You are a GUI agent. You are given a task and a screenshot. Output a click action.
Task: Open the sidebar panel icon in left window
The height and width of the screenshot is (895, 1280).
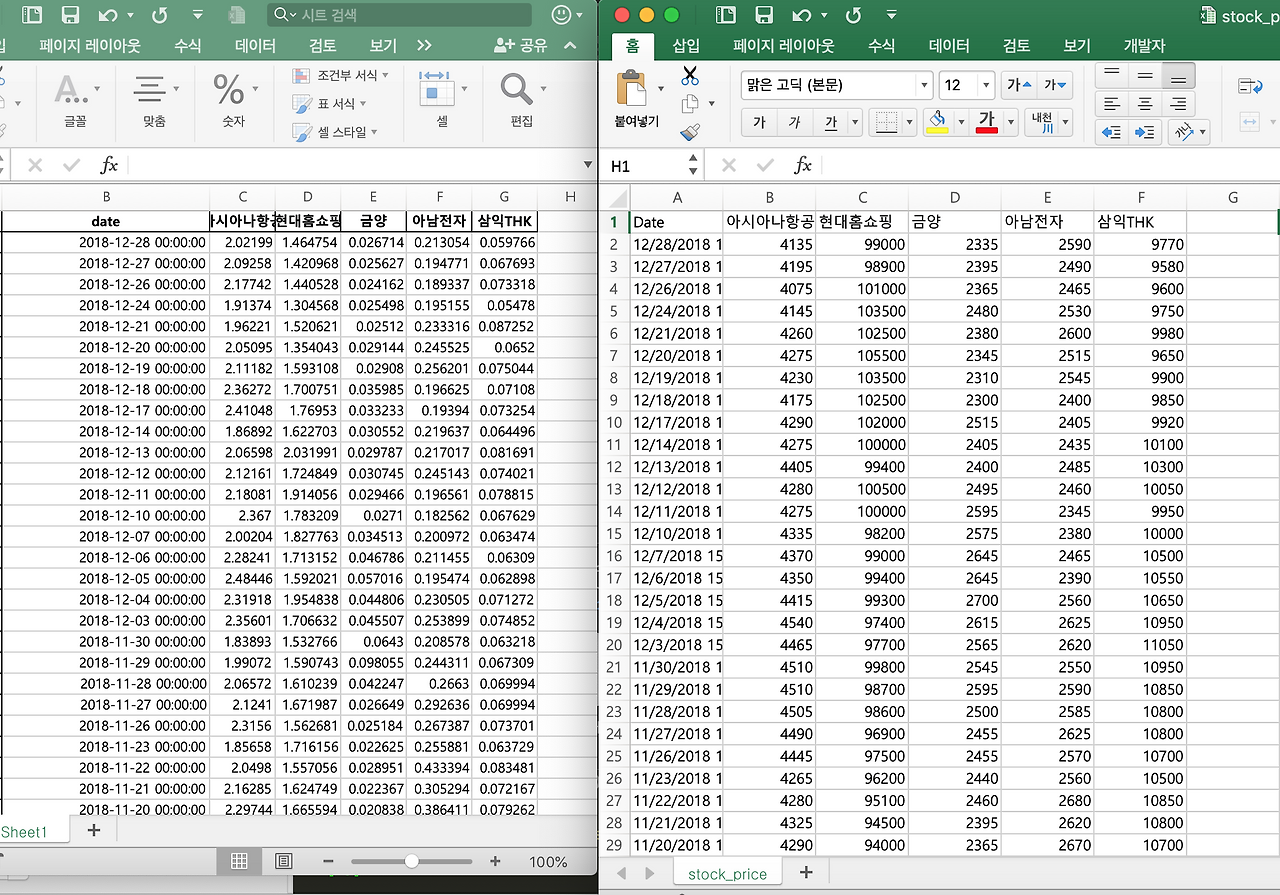[32, 15]
